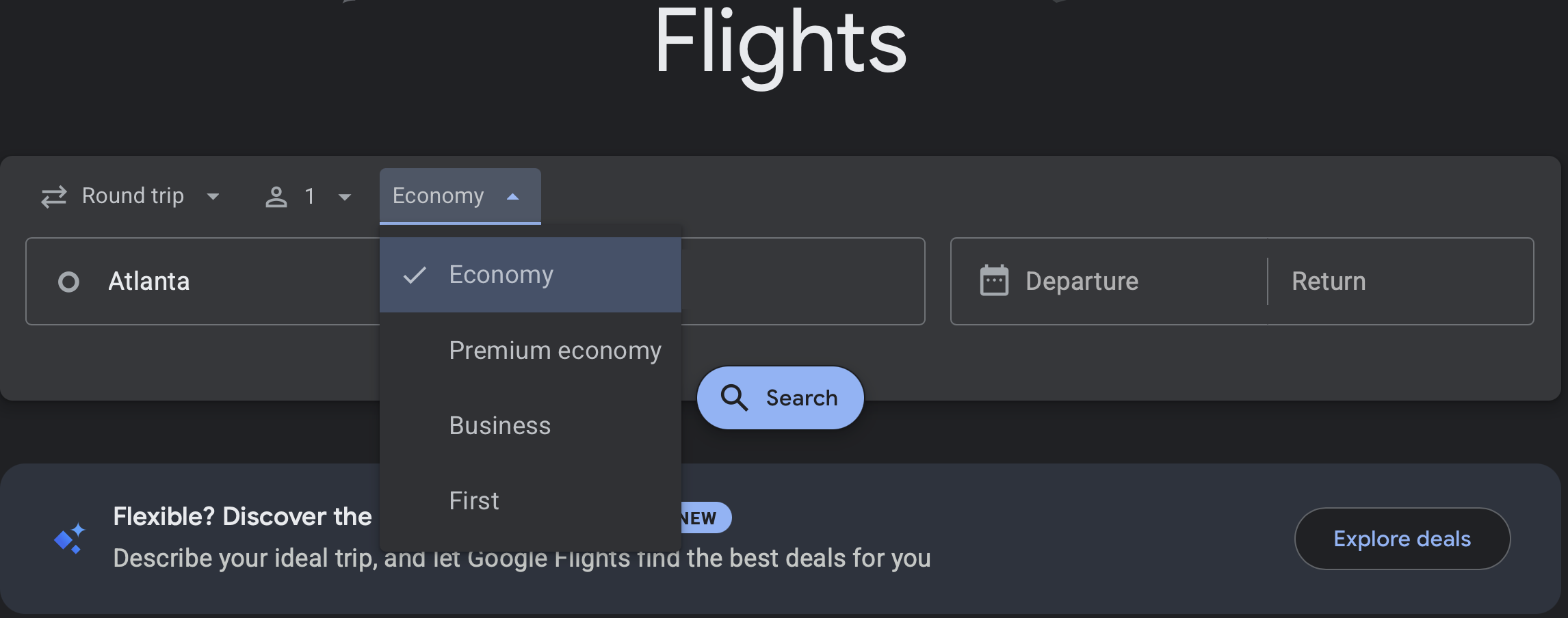Click the blue sparkle icon by Flexible
Screen dimensions: 1568x618
click(70, 539)
